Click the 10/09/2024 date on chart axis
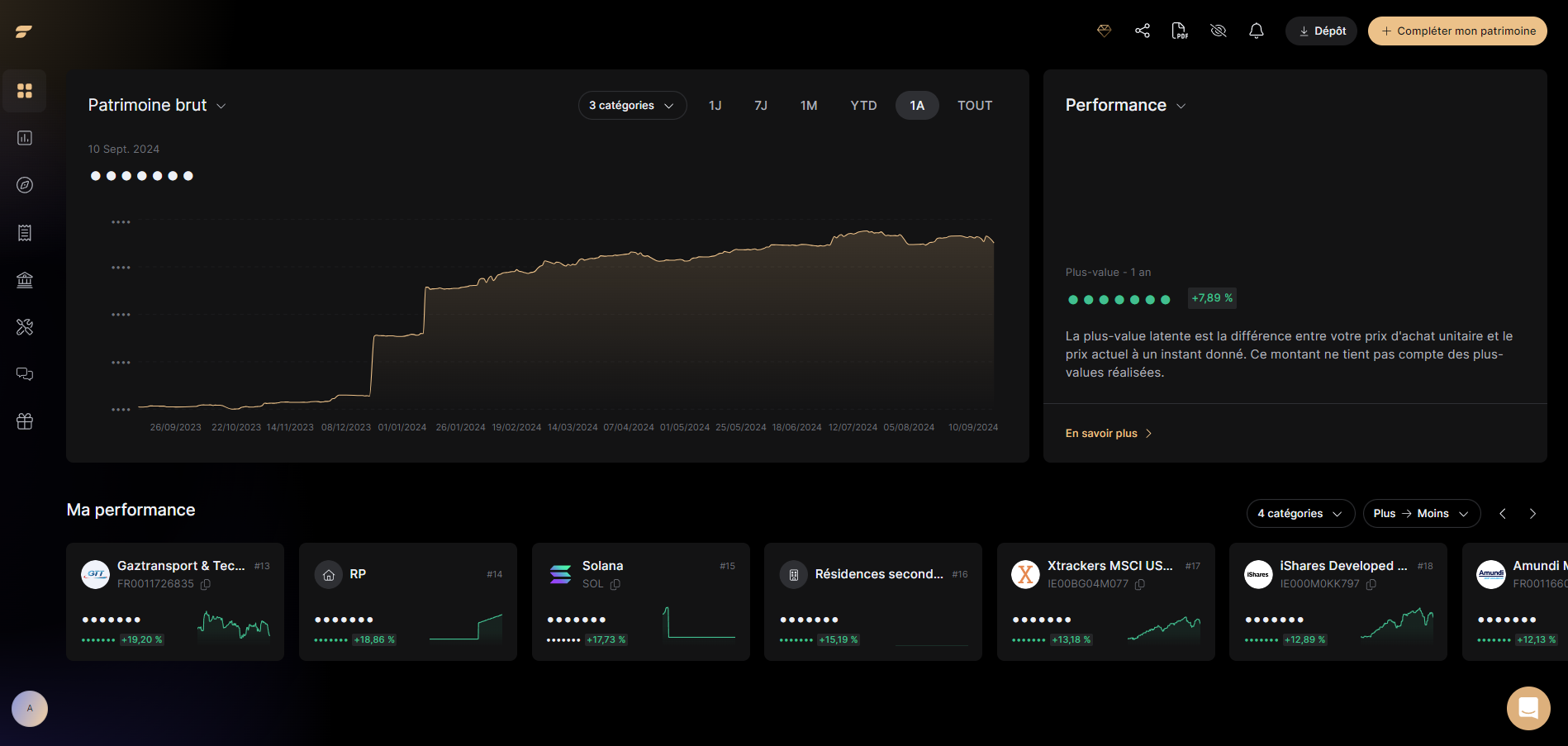Viewport: 1568px width, 746px height. [x=973, y=428]
